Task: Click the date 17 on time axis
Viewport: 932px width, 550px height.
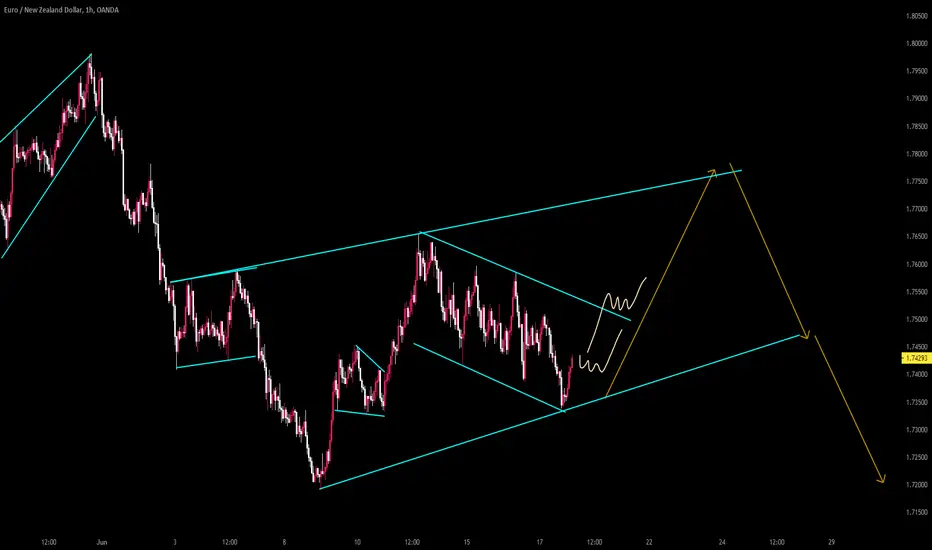Action: 540,542
